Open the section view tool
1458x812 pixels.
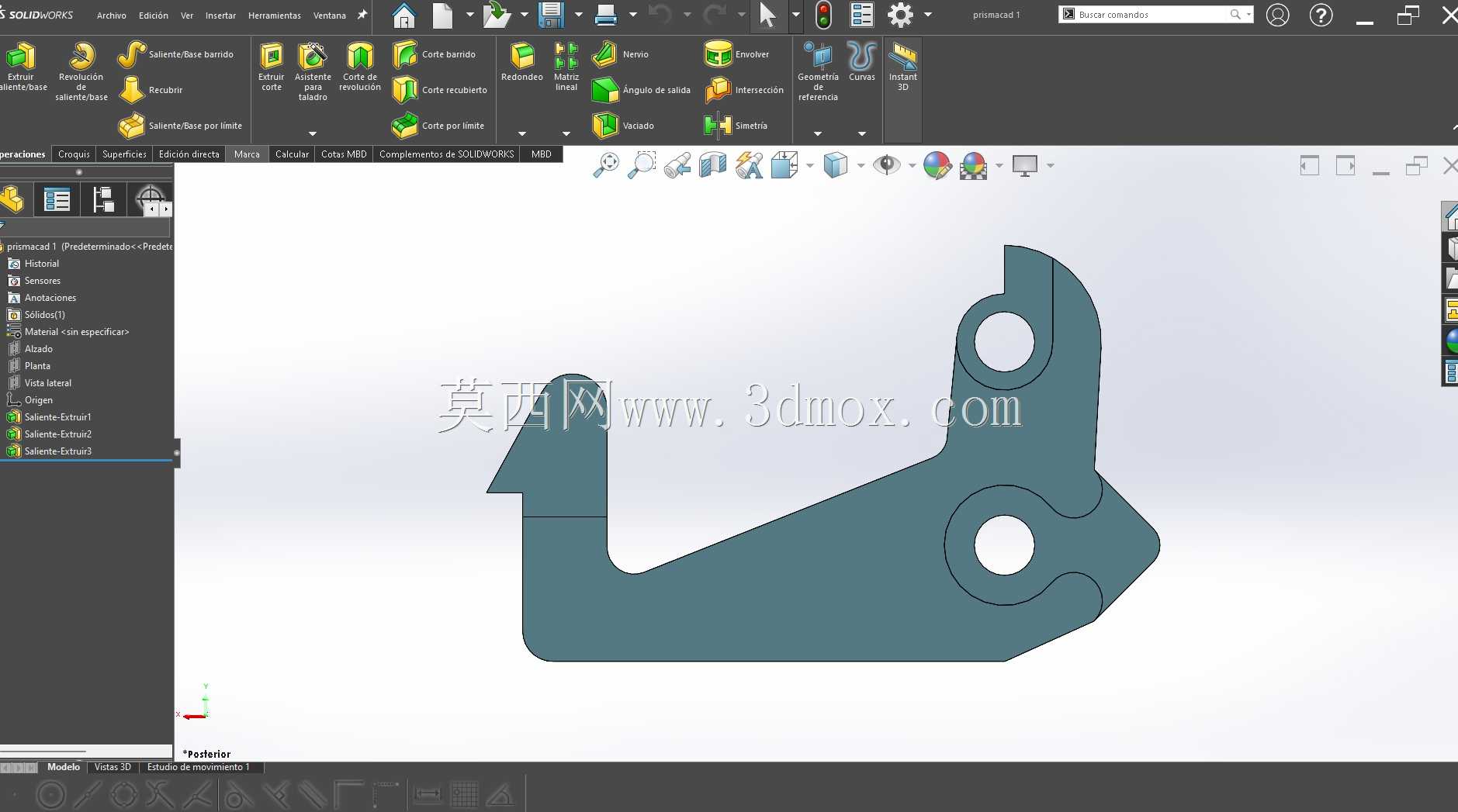[712, 165]
